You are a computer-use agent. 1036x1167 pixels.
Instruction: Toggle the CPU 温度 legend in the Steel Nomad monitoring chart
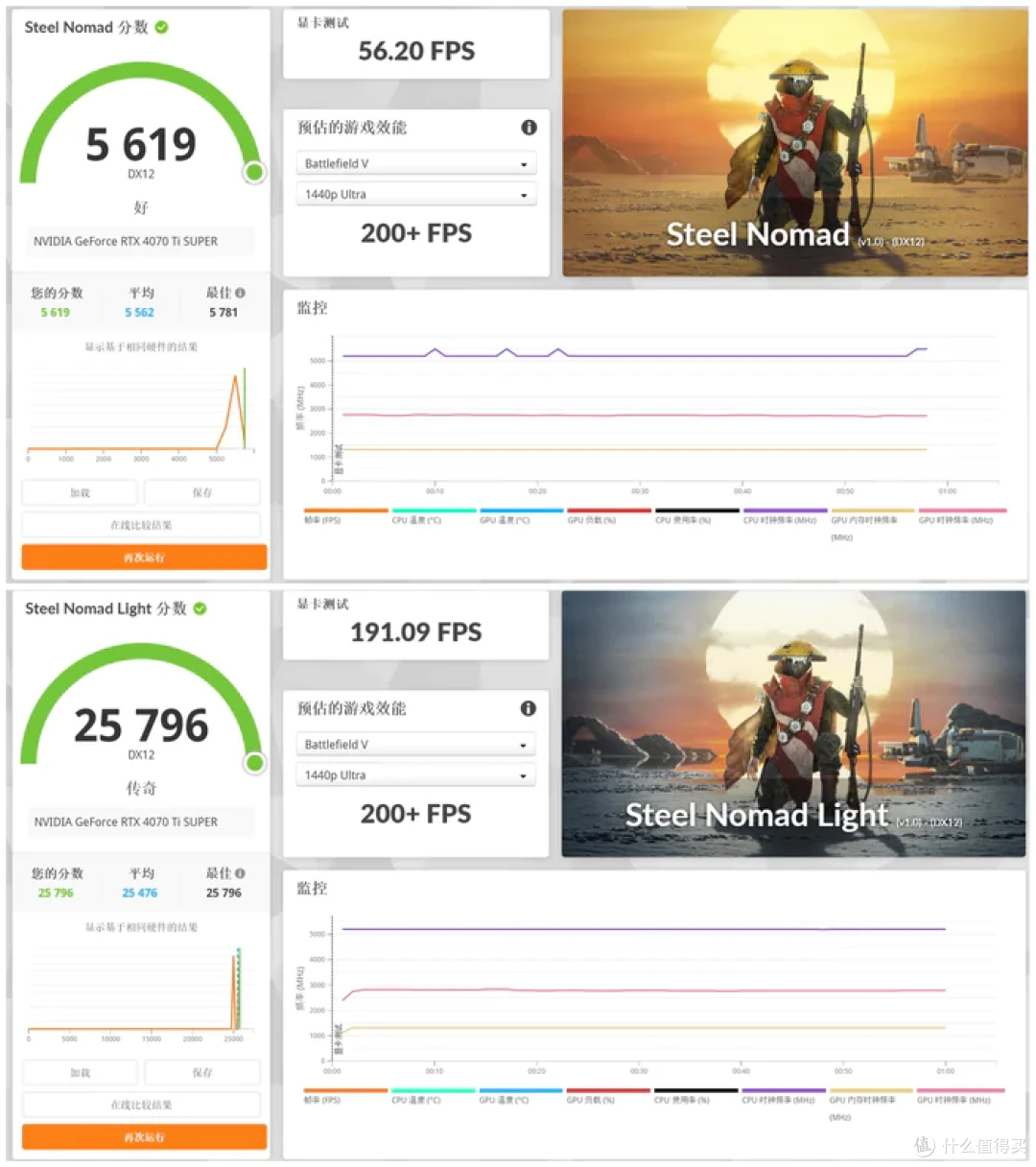pos(434,516)
